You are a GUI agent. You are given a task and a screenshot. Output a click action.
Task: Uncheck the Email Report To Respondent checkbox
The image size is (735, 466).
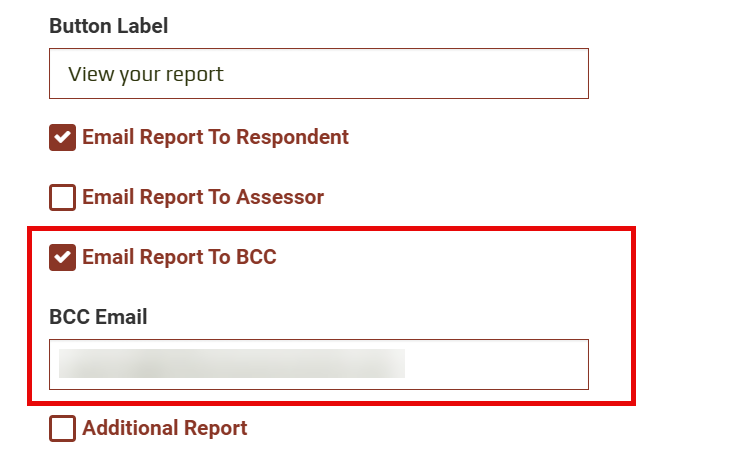click(62, 137)
